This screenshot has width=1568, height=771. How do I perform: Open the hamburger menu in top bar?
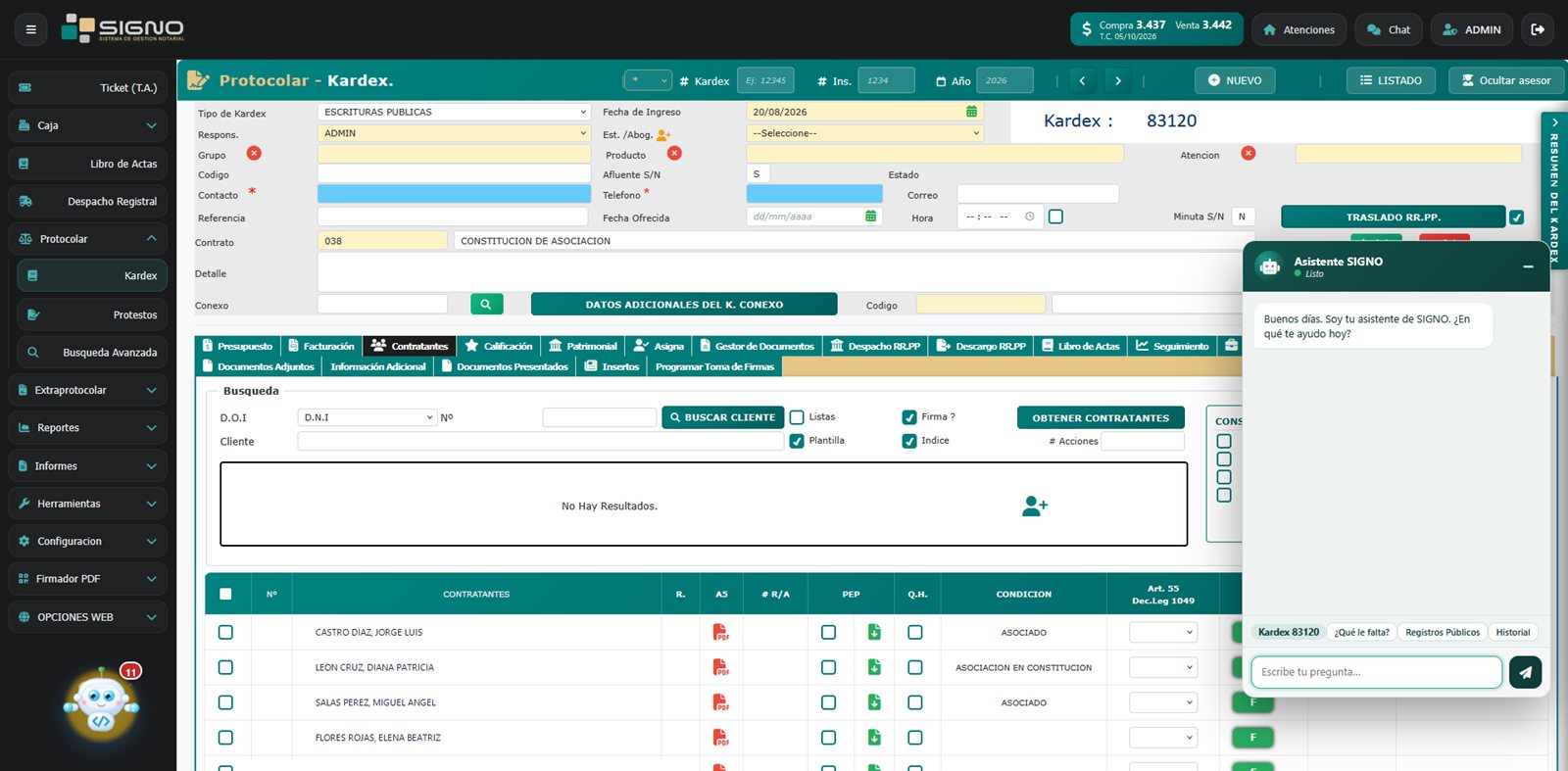tap(30, 29)
